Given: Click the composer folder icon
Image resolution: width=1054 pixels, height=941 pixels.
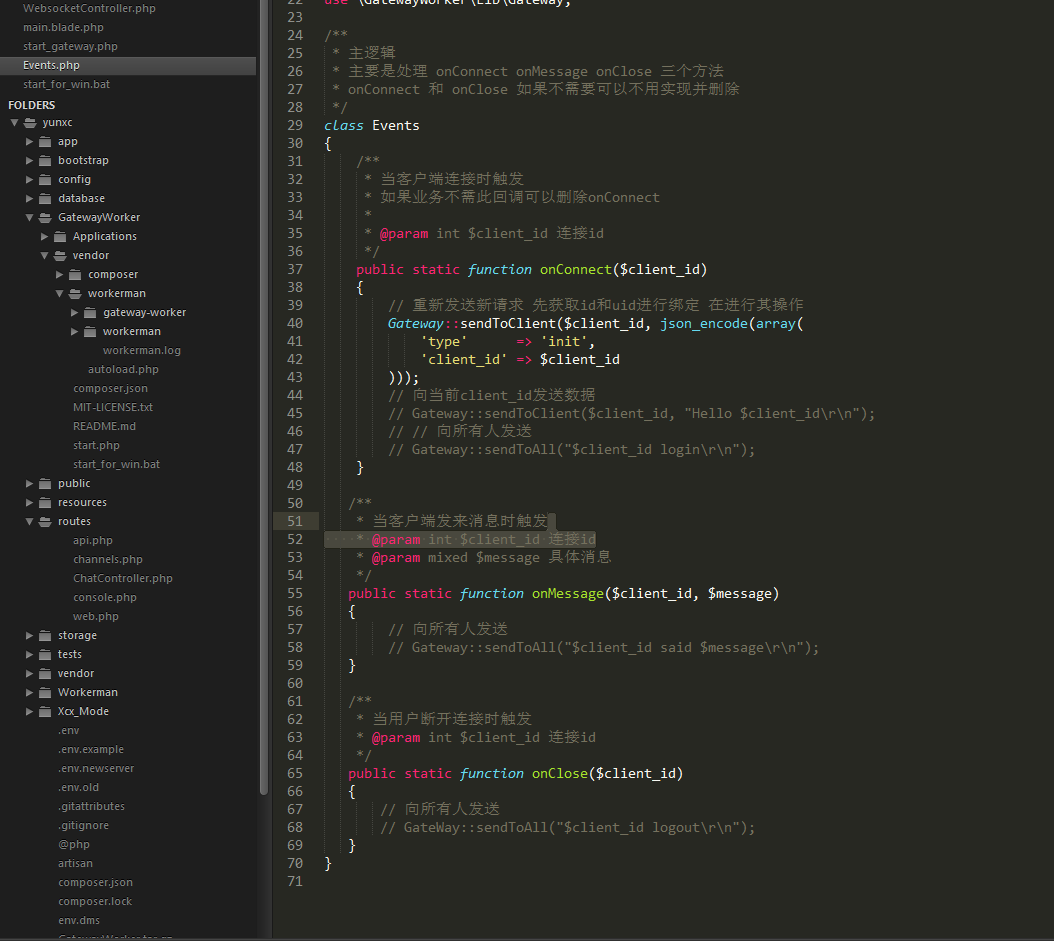Looking at the screenshot, I should pos(75,274).
